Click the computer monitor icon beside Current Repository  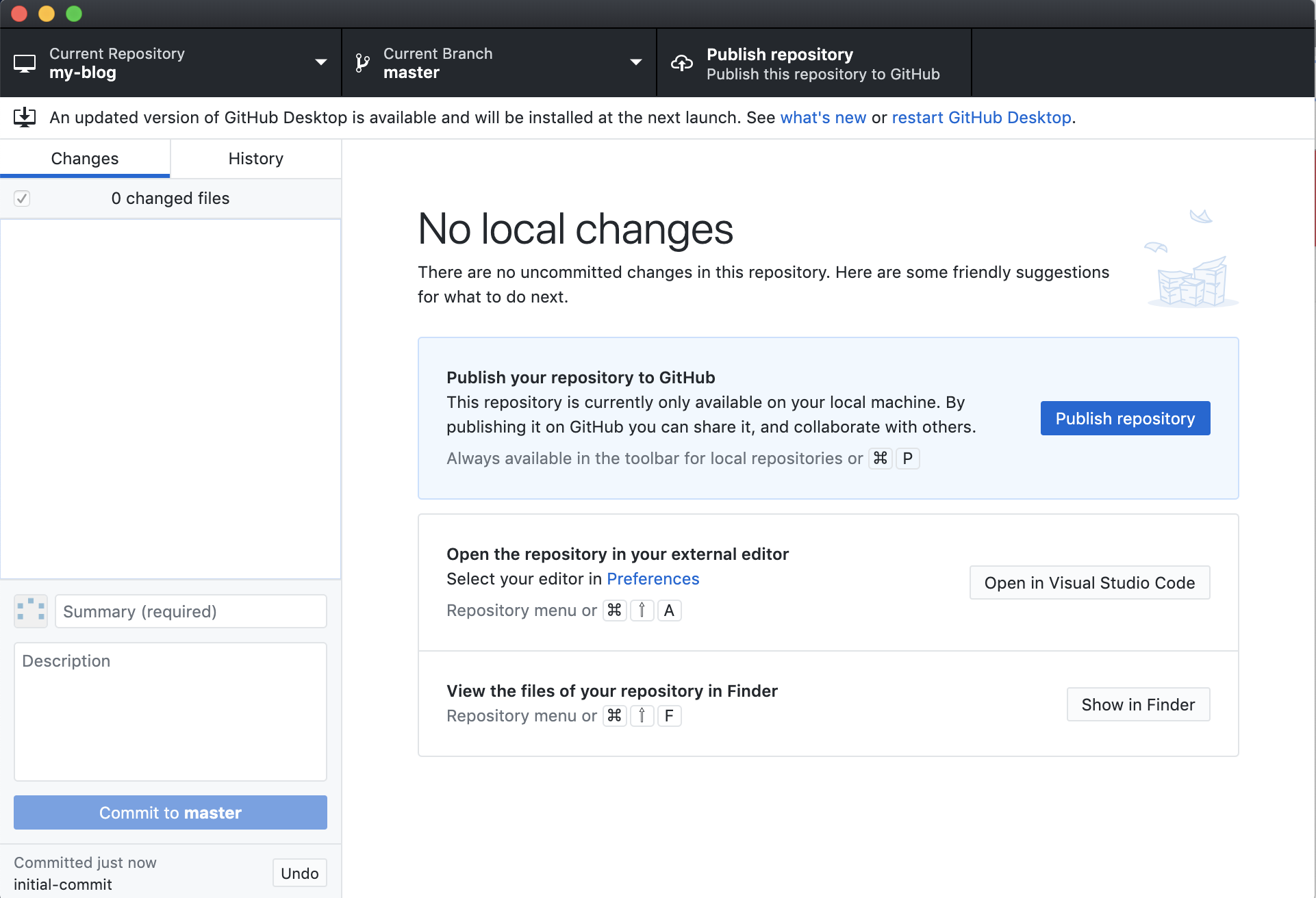[x=25, y=63]
